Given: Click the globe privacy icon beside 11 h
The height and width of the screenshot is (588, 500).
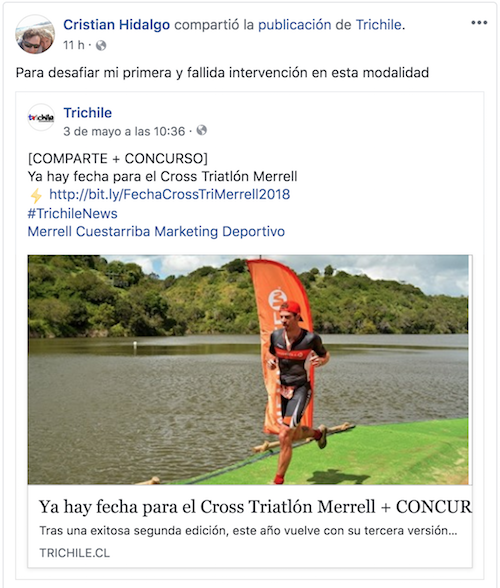Looking at the screenshot, I should (x=101, y=45).
